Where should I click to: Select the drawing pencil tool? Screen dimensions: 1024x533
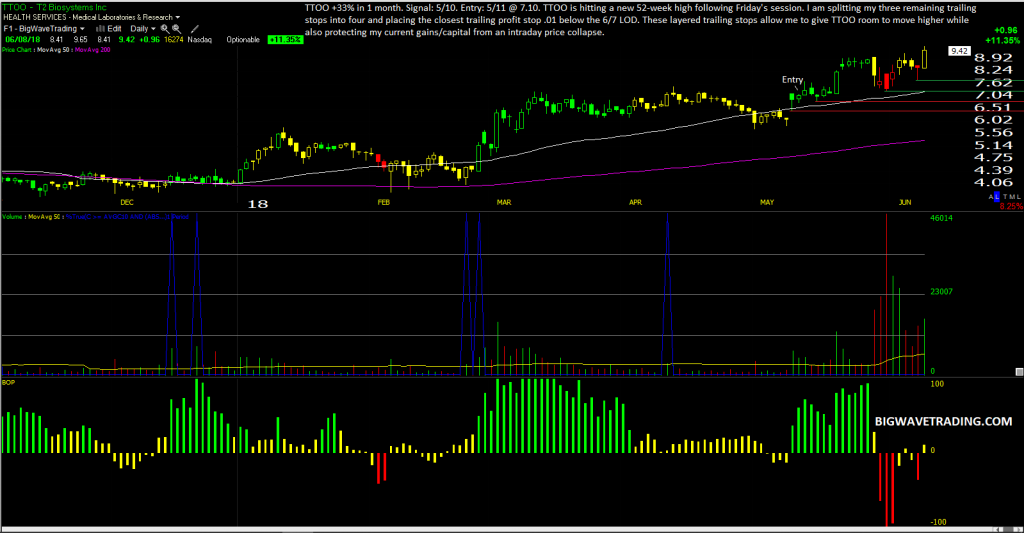click(195, 29)
